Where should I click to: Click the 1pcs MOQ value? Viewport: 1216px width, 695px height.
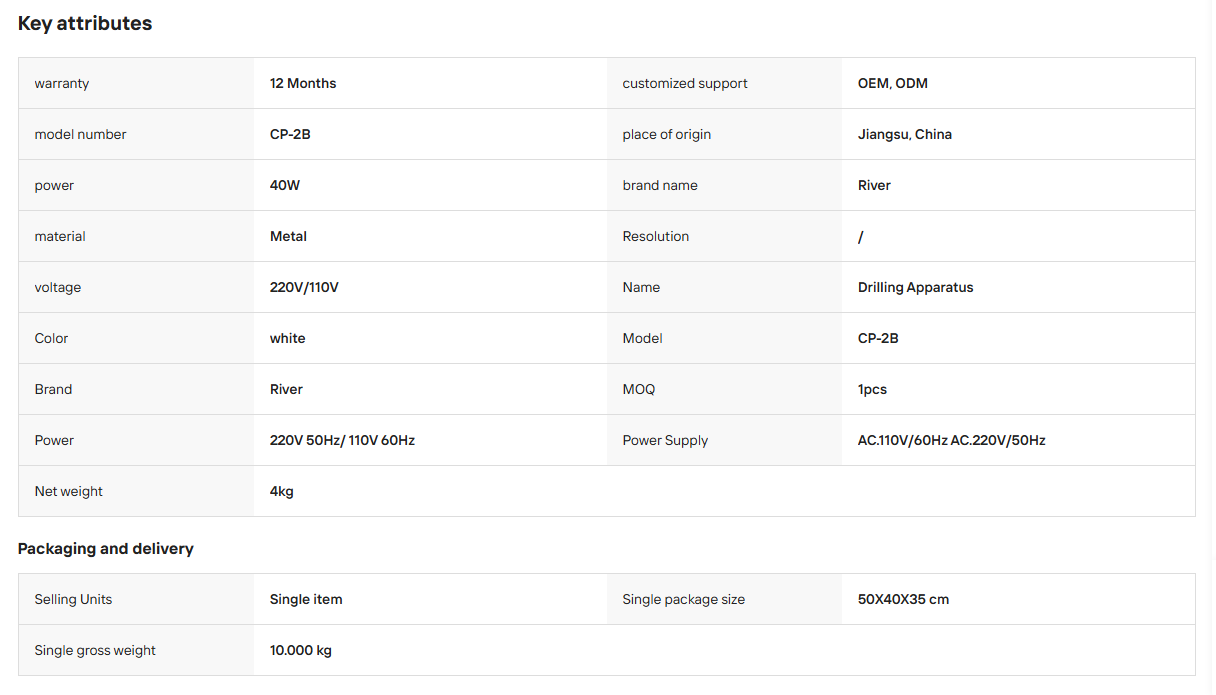pyautogui.click(x=872, y=389)
